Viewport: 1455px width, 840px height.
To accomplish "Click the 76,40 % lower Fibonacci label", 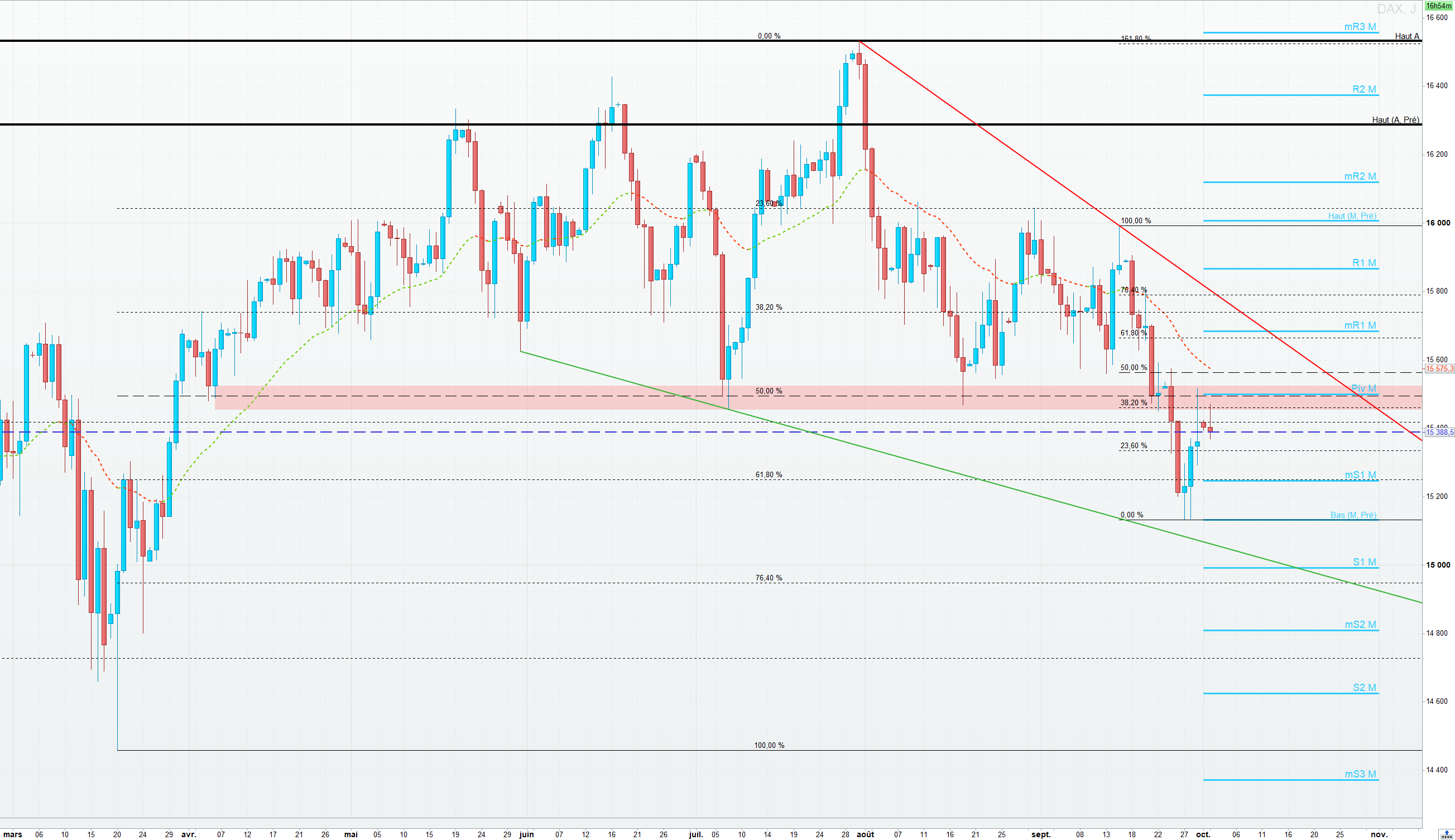I will (x=769, y=578).
